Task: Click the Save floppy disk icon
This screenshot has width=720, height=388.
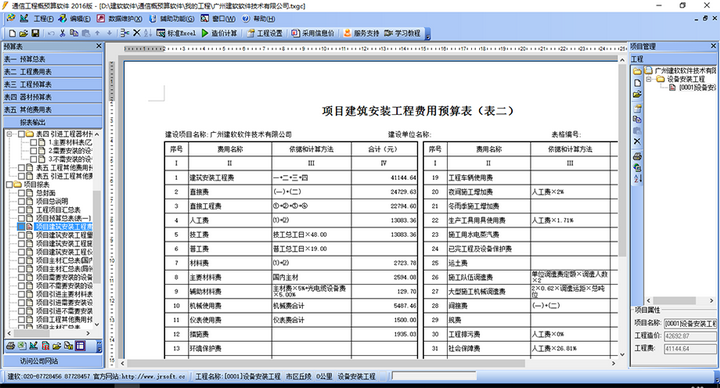Action: pyautogui.click(x=35, y=33)
